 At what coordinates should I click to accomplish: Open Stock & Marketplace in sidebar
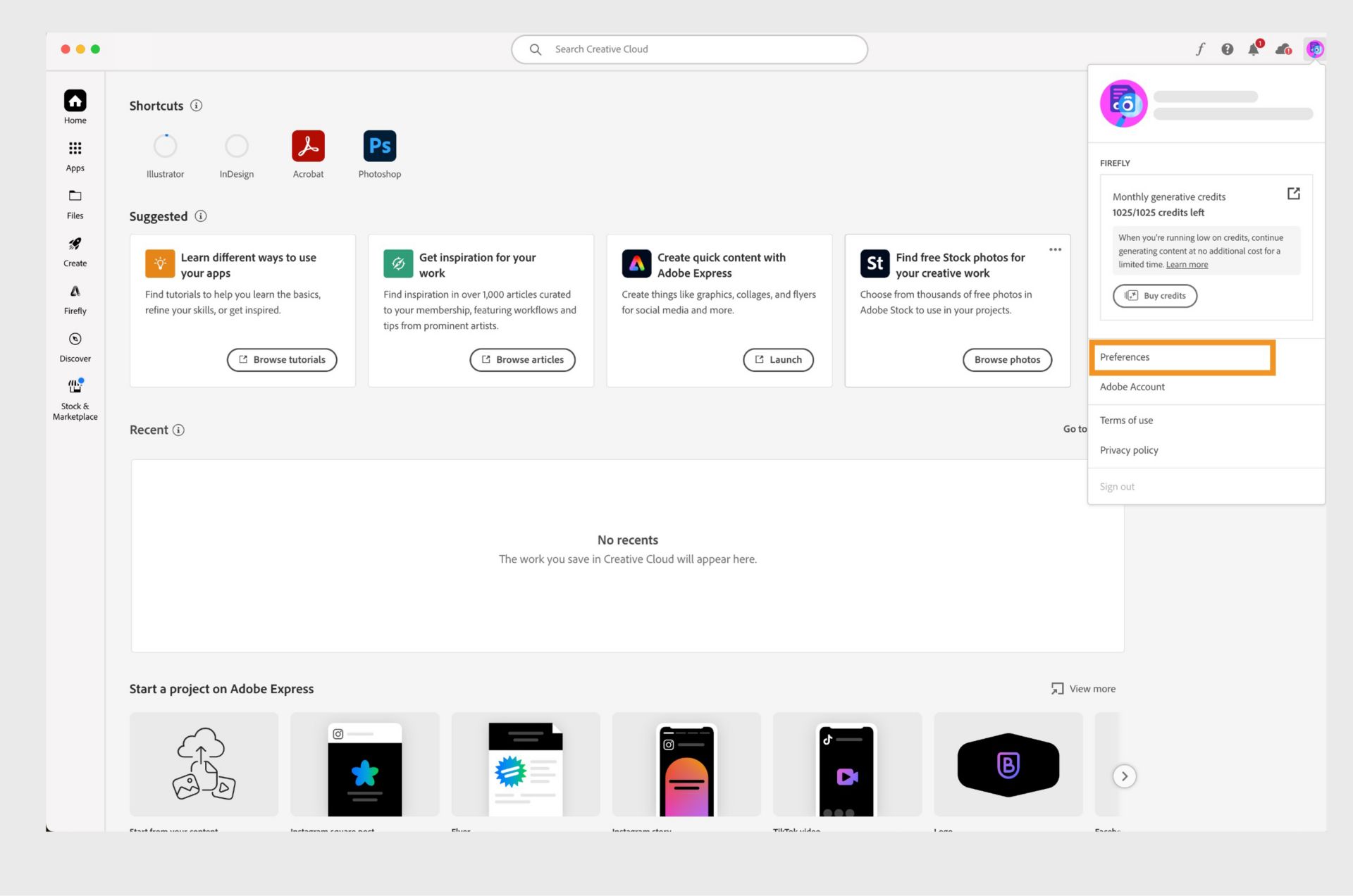pos(75,399)
